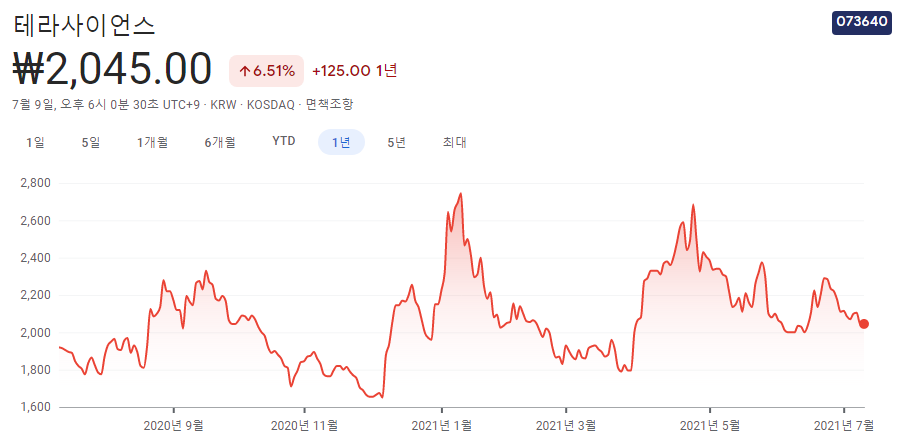Show the 최대 maximum range
The image size is (897, 444).
point(455,142)
